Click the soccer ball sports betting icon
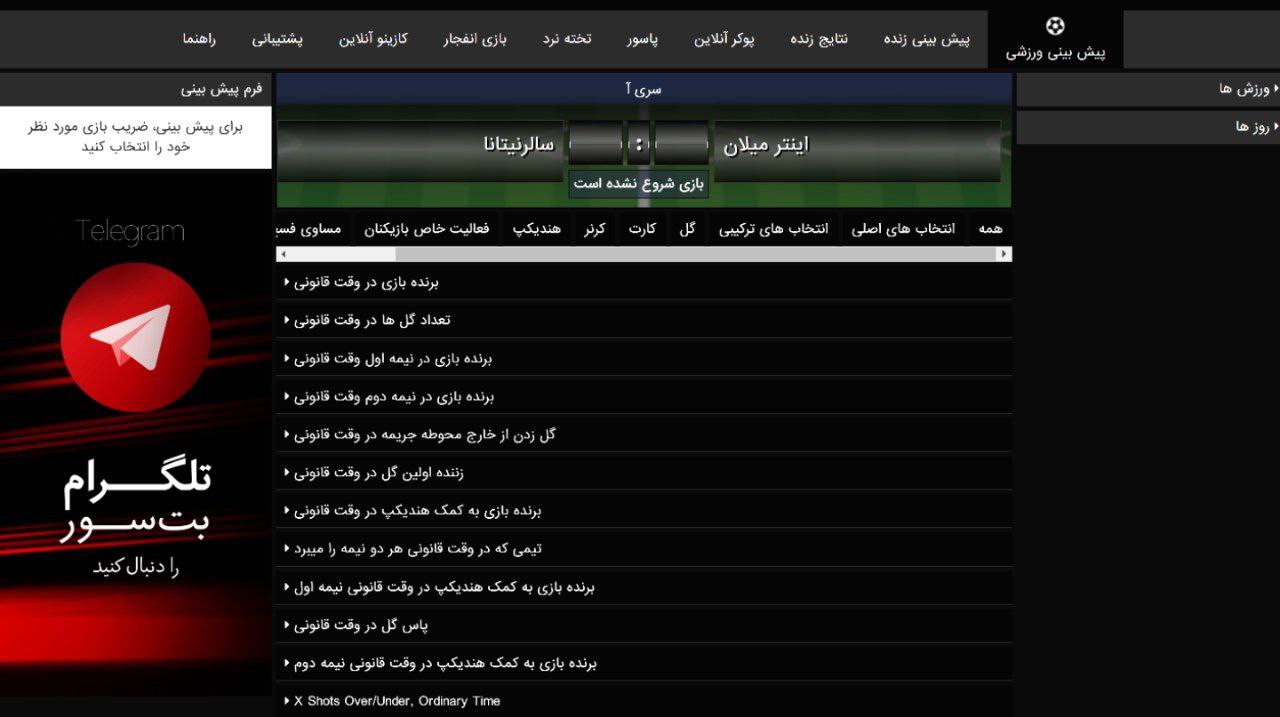The image size is (1280, 717). (1055, 27)
